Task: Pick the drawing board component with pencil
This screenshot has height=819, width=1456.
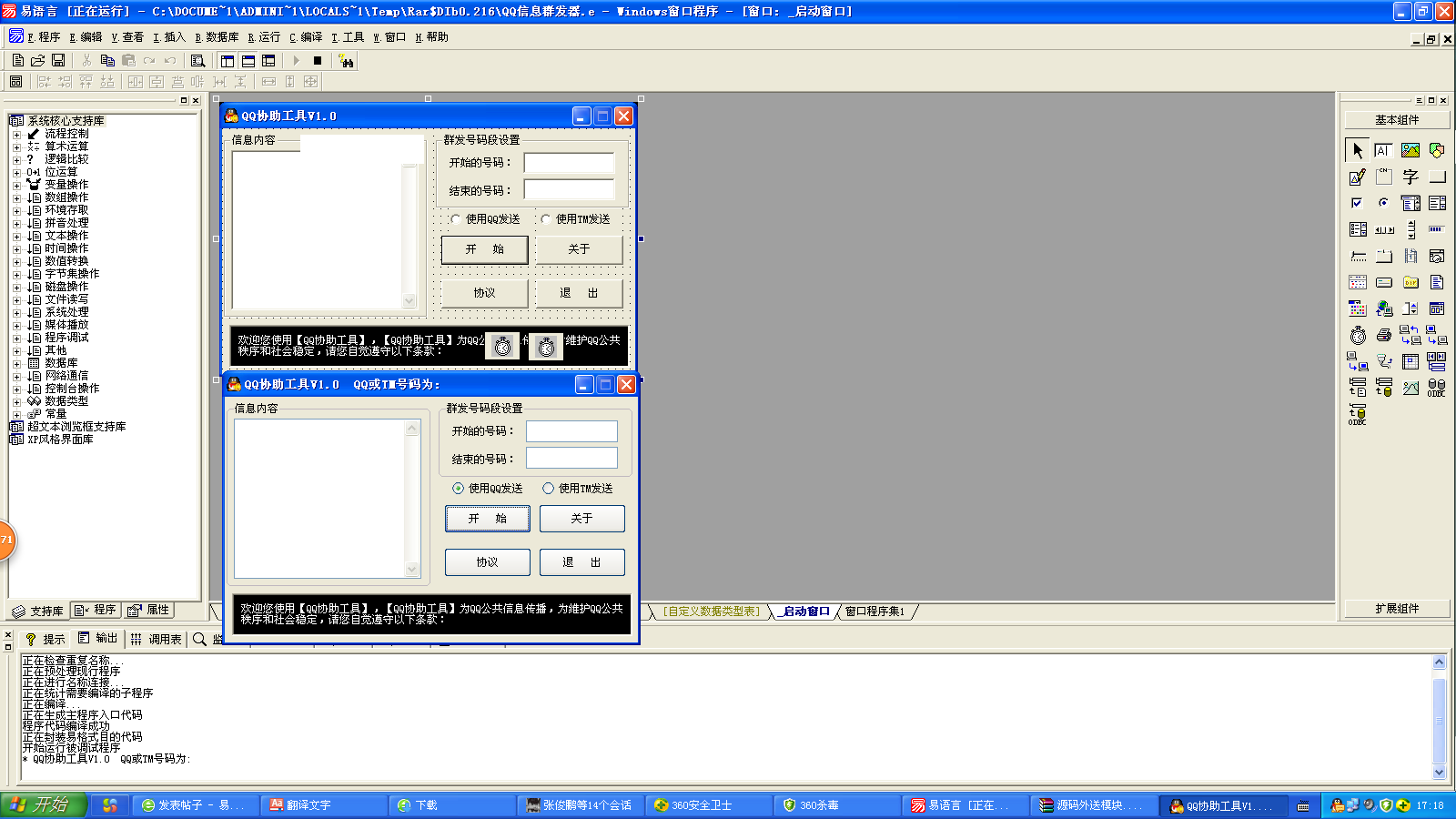Action: (x=1358, y=177)
